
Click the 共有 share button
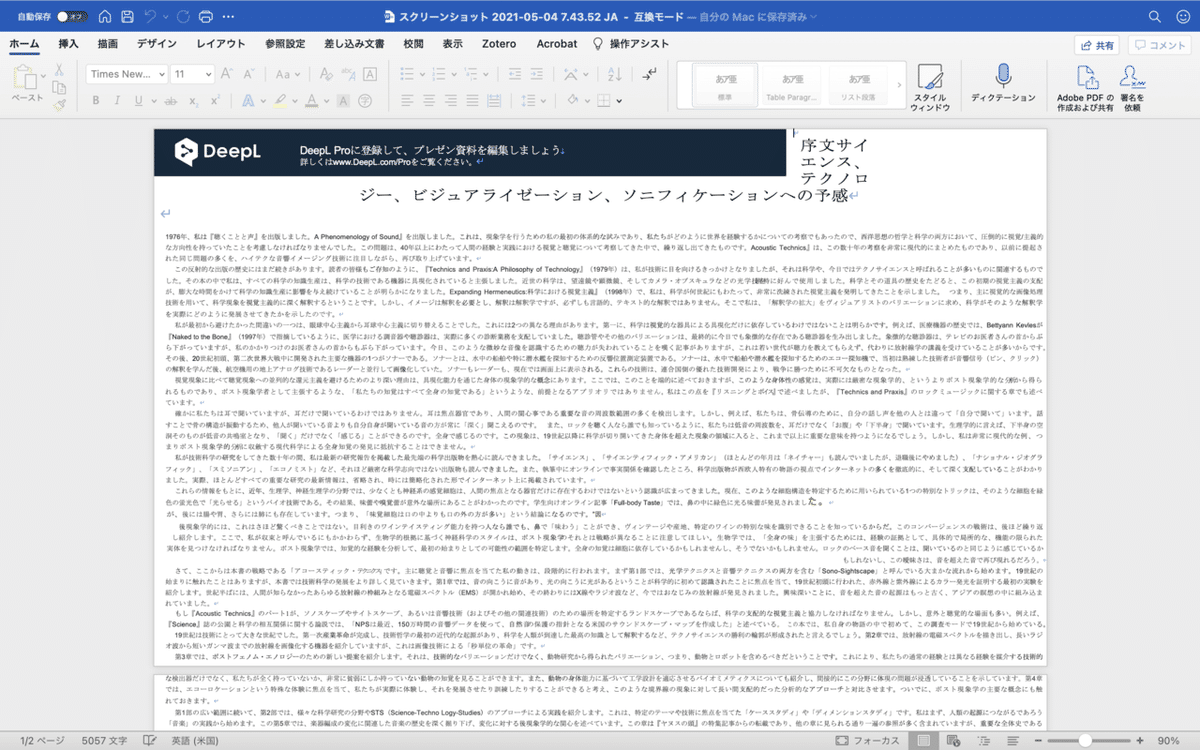[1096, 45]
